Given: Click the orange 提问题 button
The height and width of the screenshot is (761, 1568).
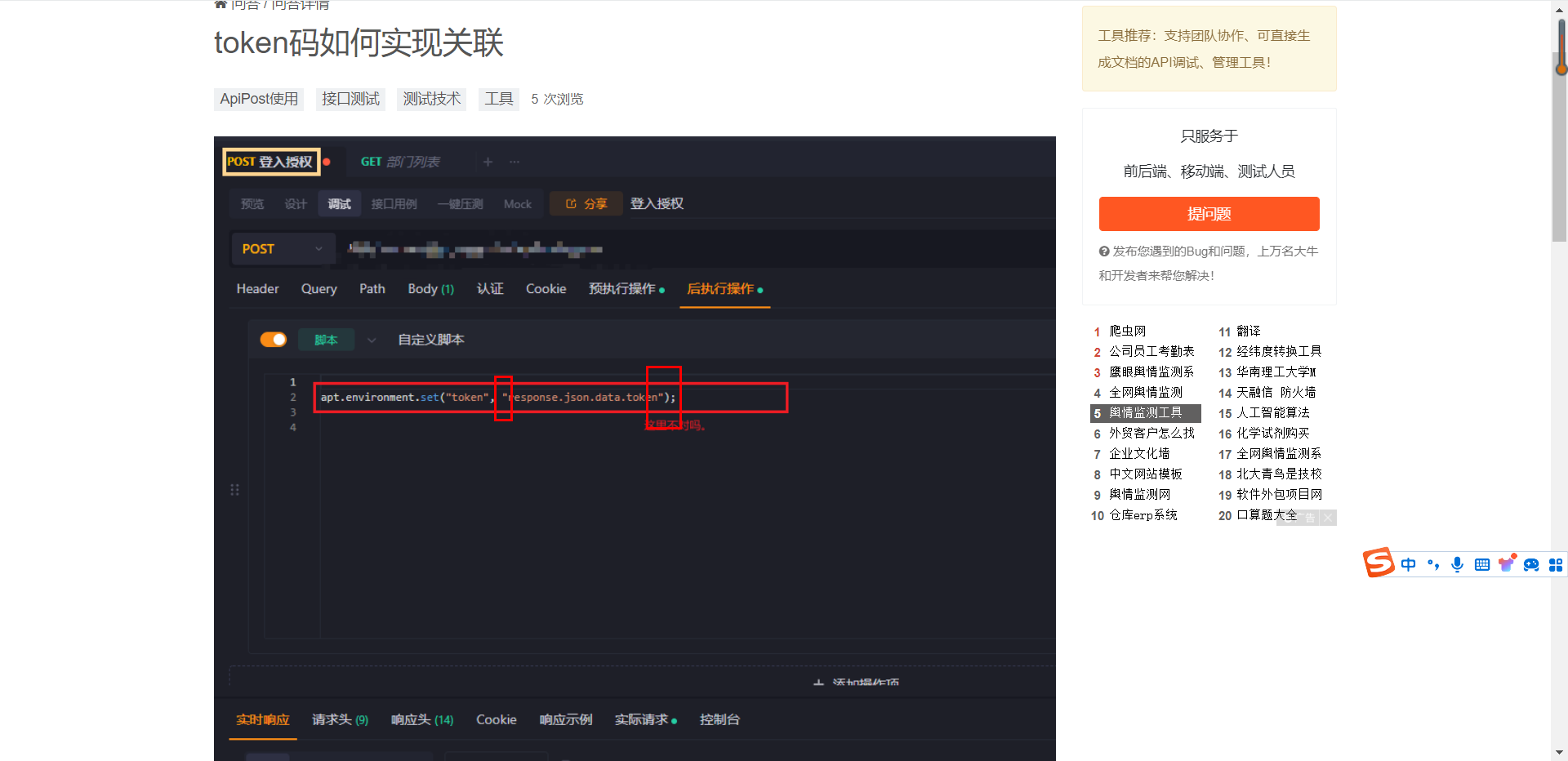Looking at the screenshot, I should point(1209,214).
